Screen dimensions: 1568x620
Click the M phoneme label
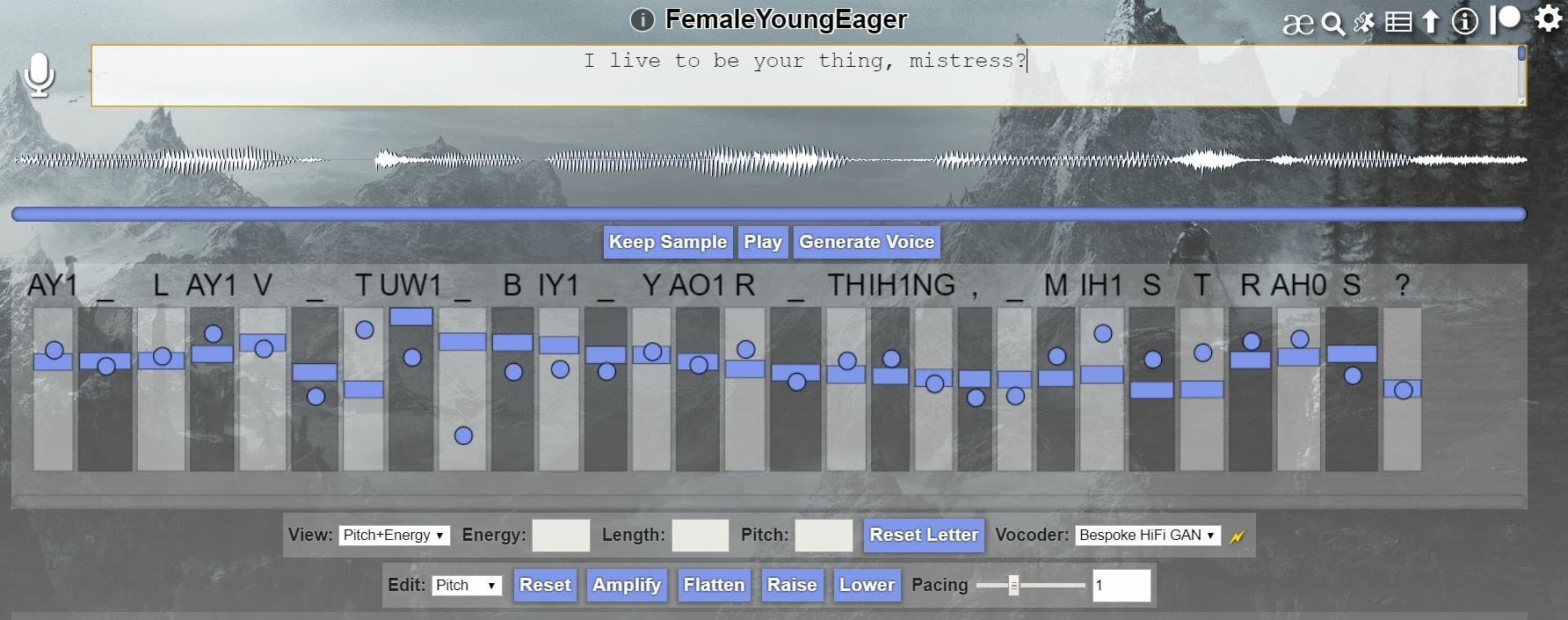tap(1056, 285)
